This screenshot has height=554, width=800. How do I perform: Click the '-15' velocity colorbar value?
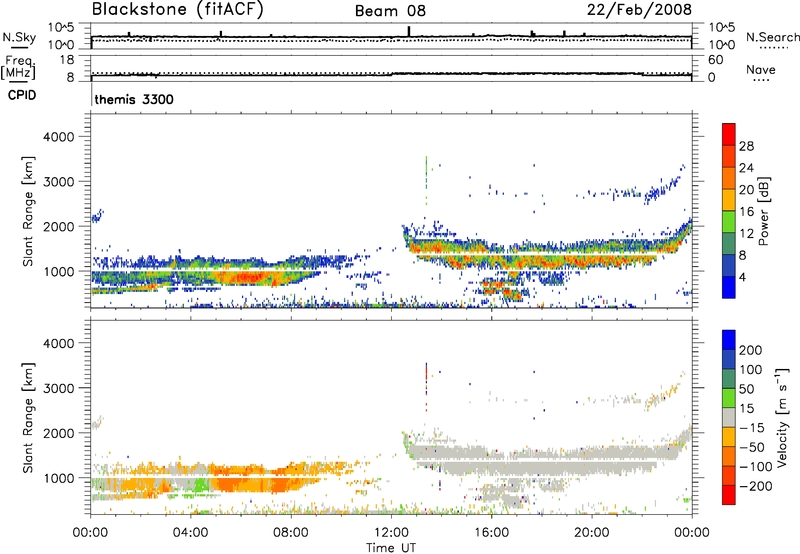pos(751,428)
